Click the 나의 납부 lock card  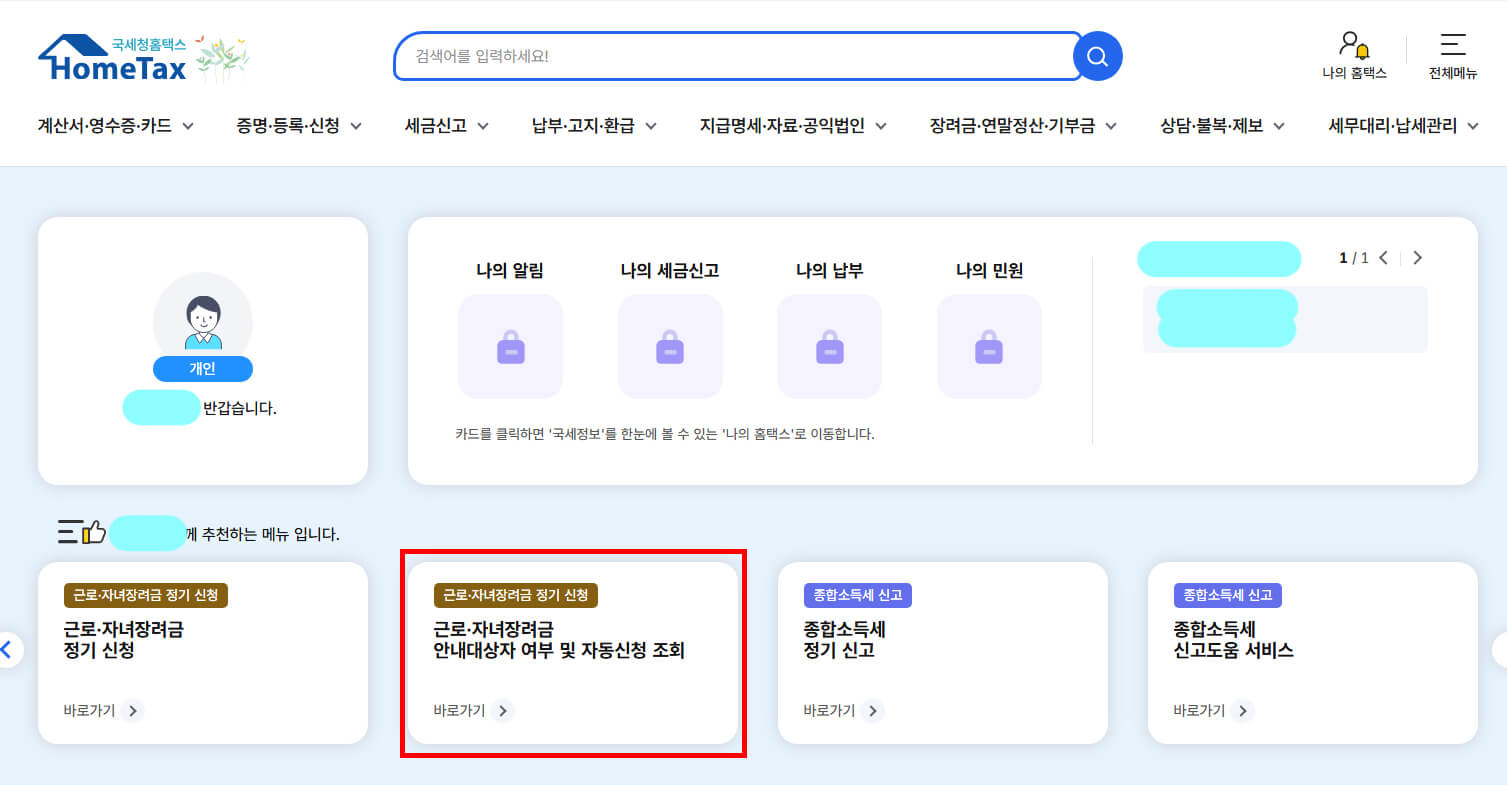click(829, 345)
